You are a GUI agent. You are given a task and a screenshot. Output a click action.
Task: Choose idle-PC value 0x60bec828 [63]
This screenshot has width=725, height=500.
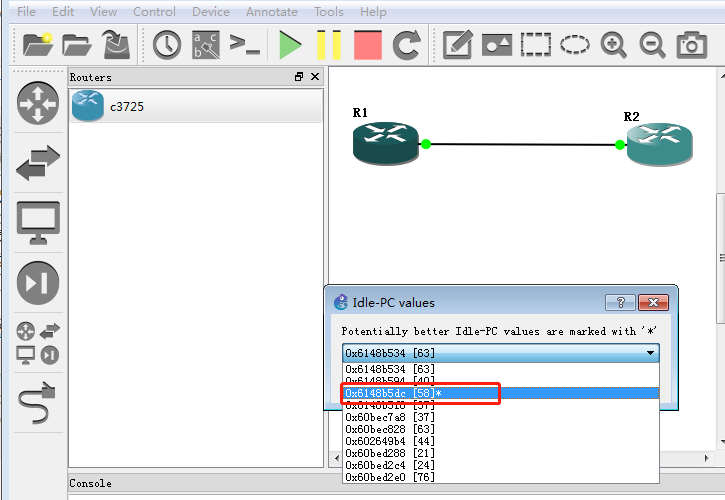[x=501, y=429]
